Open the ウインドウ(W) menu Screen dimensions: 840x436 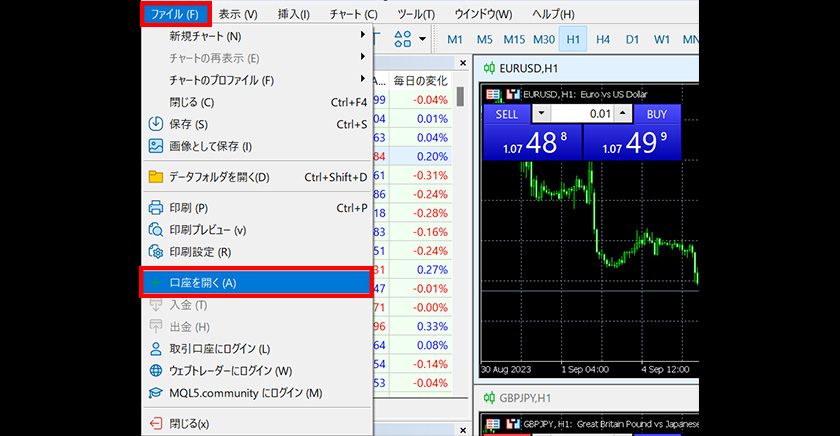point(483,14)
